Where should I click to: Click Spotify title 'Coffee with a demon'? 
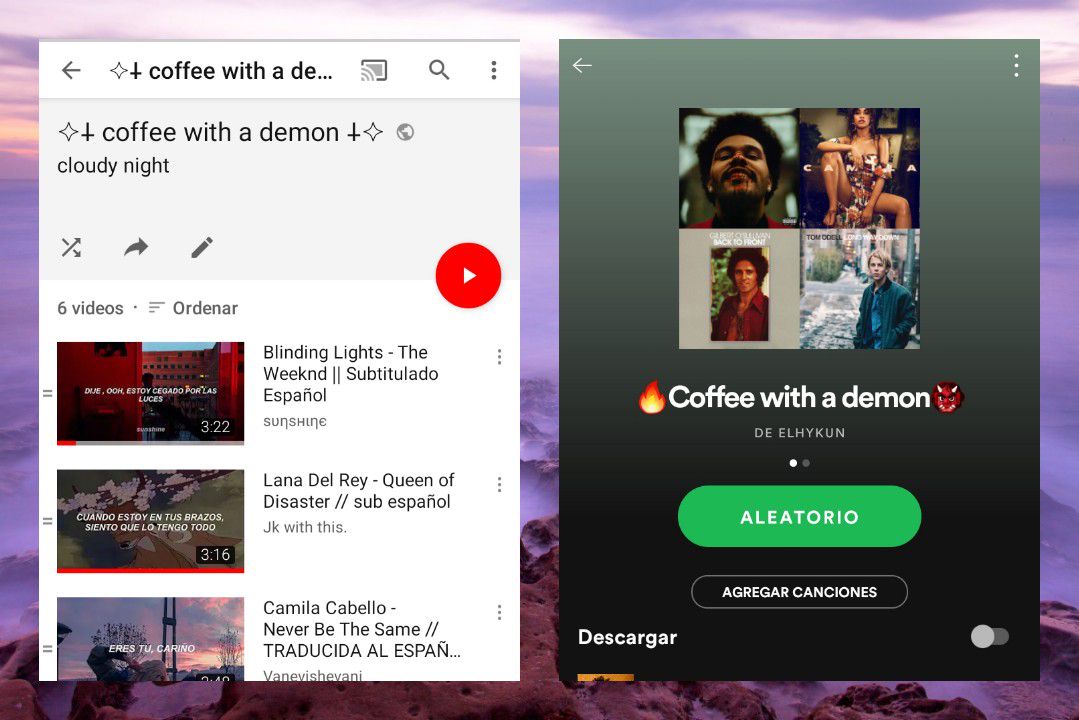(x=800, y=397)
